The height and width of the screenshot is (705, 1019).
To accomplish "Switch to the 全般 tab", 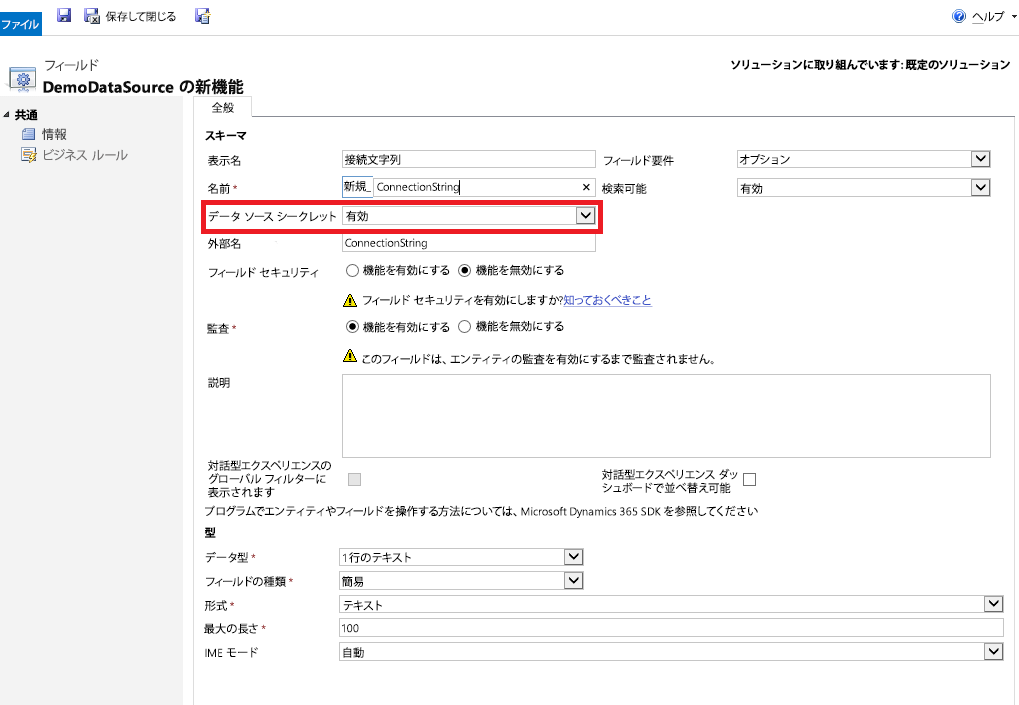I will [x=222, y=105].
